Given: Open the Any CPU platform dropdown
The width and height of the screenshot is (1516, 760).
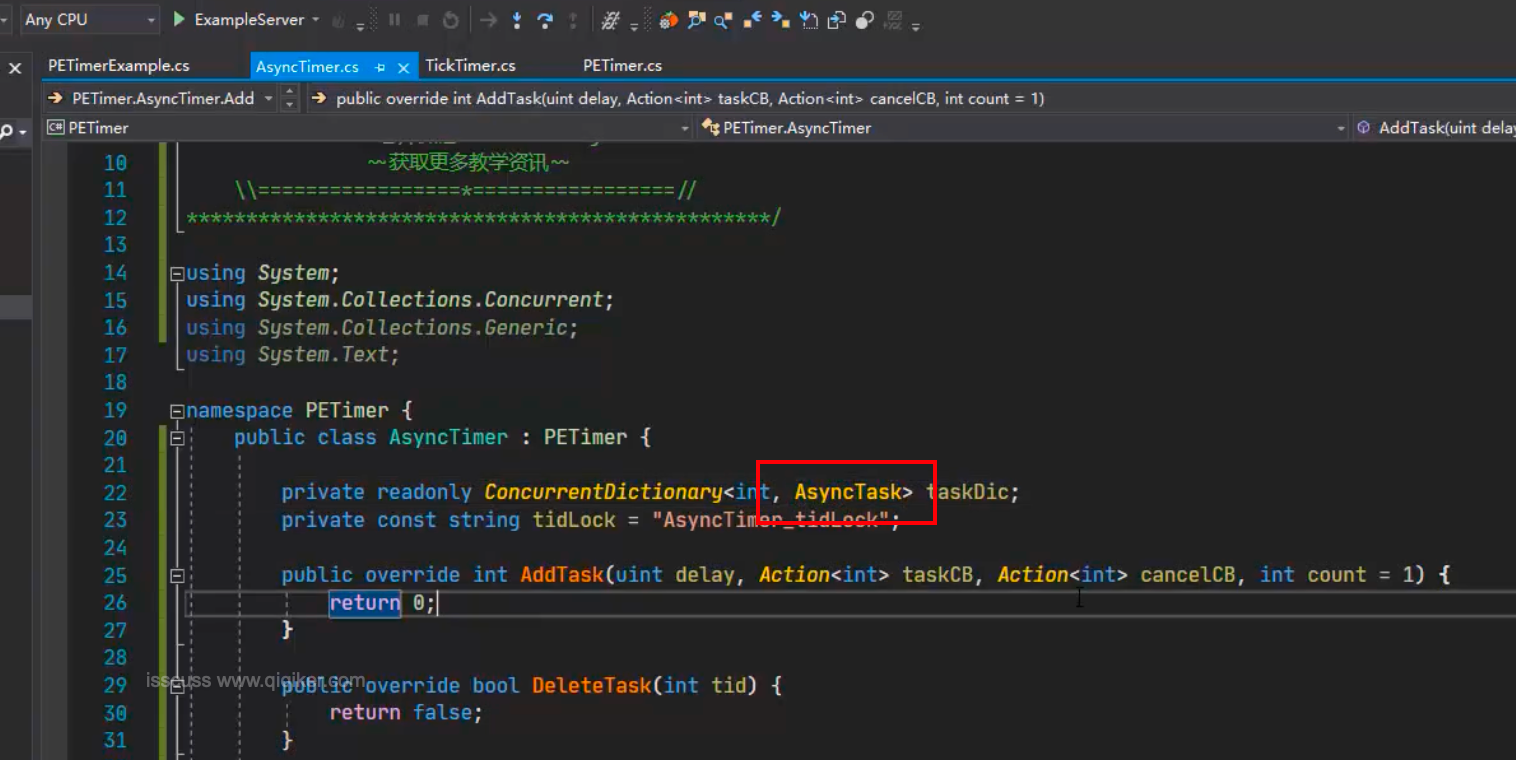Looking at the screenshot, I should (89, 19).
